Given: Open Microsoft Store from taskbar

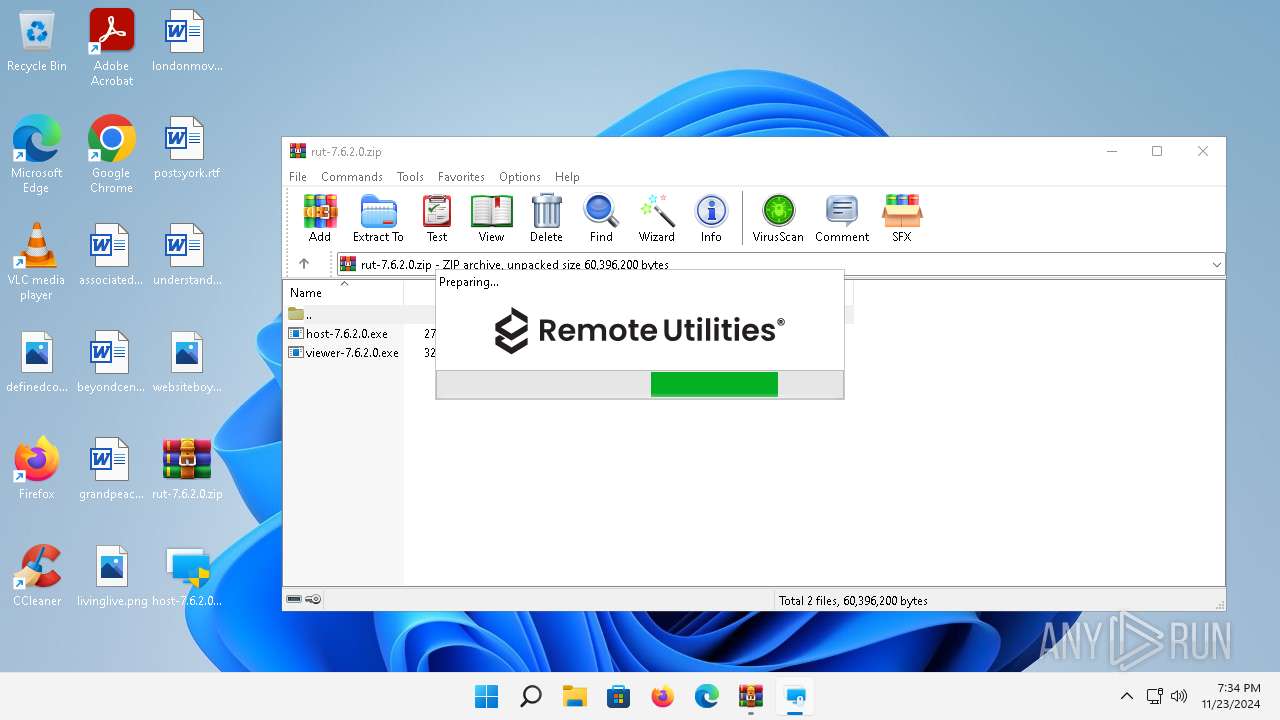Looking at the screenshot, I should pyautogui.click(x=619, y=696).
